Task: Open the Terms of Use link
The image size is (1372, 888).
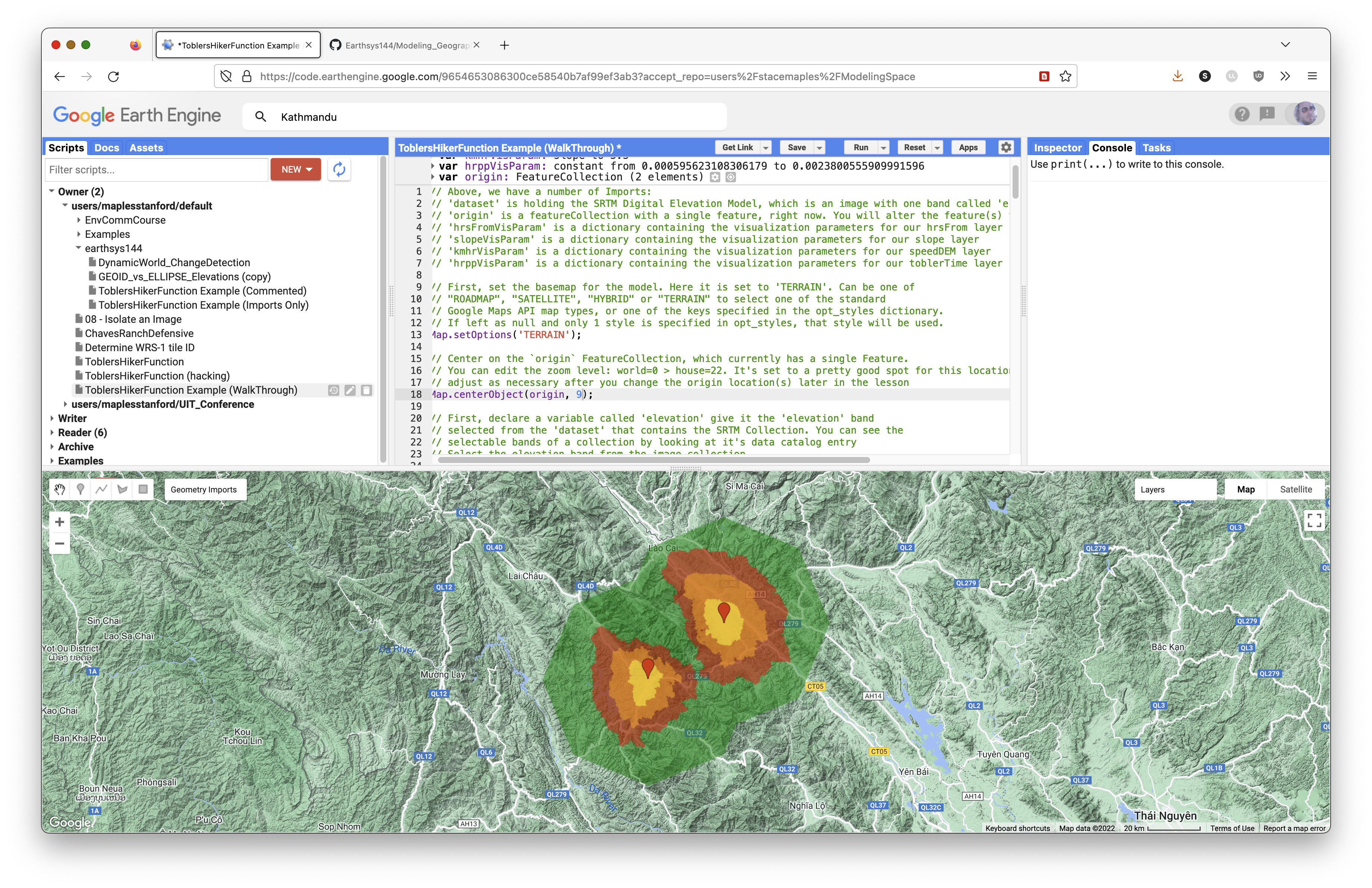Action: coord(1232,828)
